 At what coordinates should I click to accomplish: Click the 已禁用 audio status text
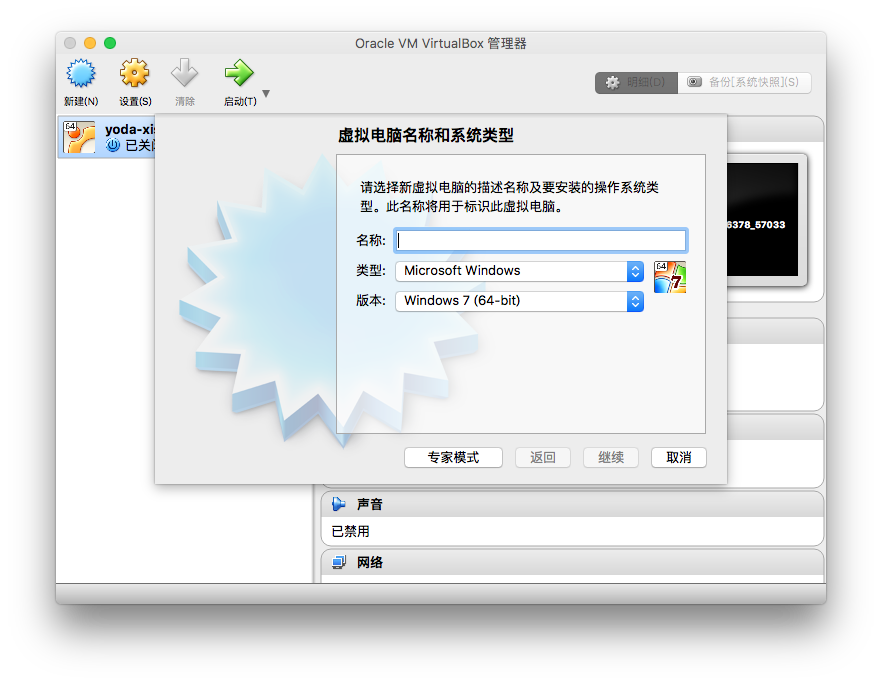[350, 532]
